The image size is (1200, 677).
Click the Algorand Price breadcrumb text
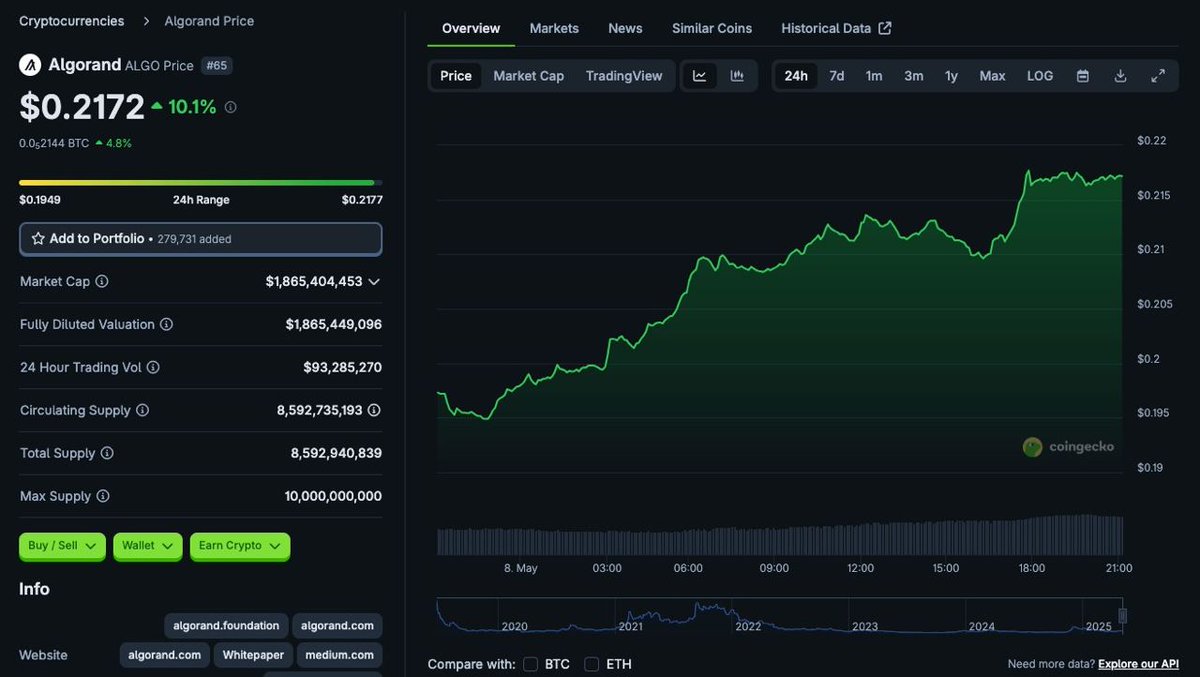pyautogui.click(x=209, y=21)
